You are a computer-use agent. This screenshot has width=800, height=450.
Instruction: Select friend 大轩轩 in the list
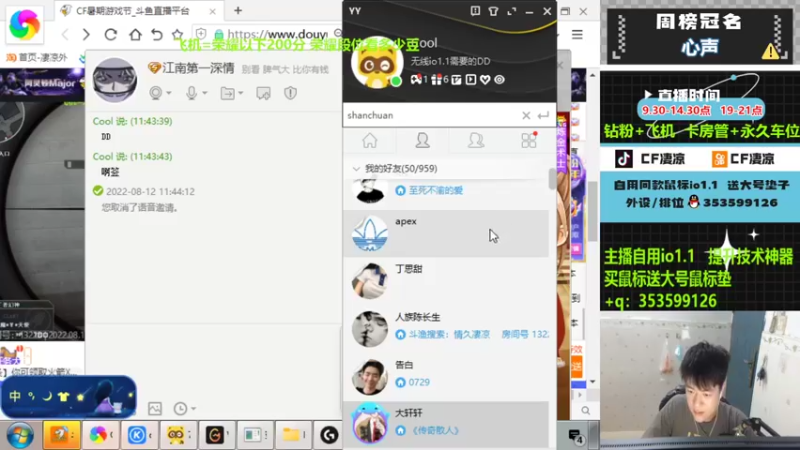point(446,423)
